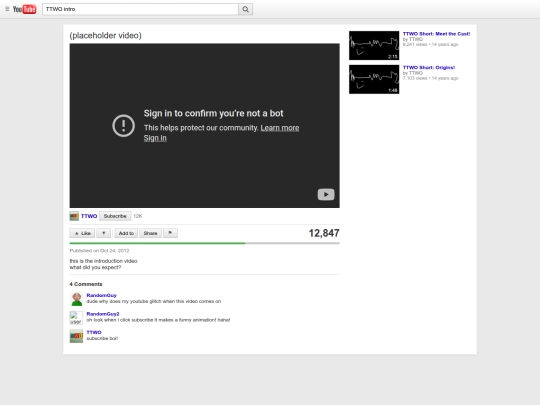
Task: Toggle the Subscribe button
Action: [115, 216]
